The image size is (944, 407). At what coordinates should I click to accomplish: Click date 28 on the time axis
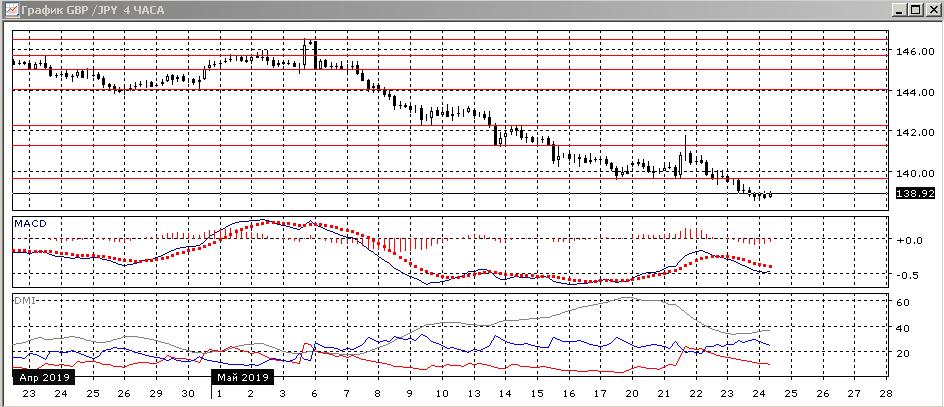point(885,394)
